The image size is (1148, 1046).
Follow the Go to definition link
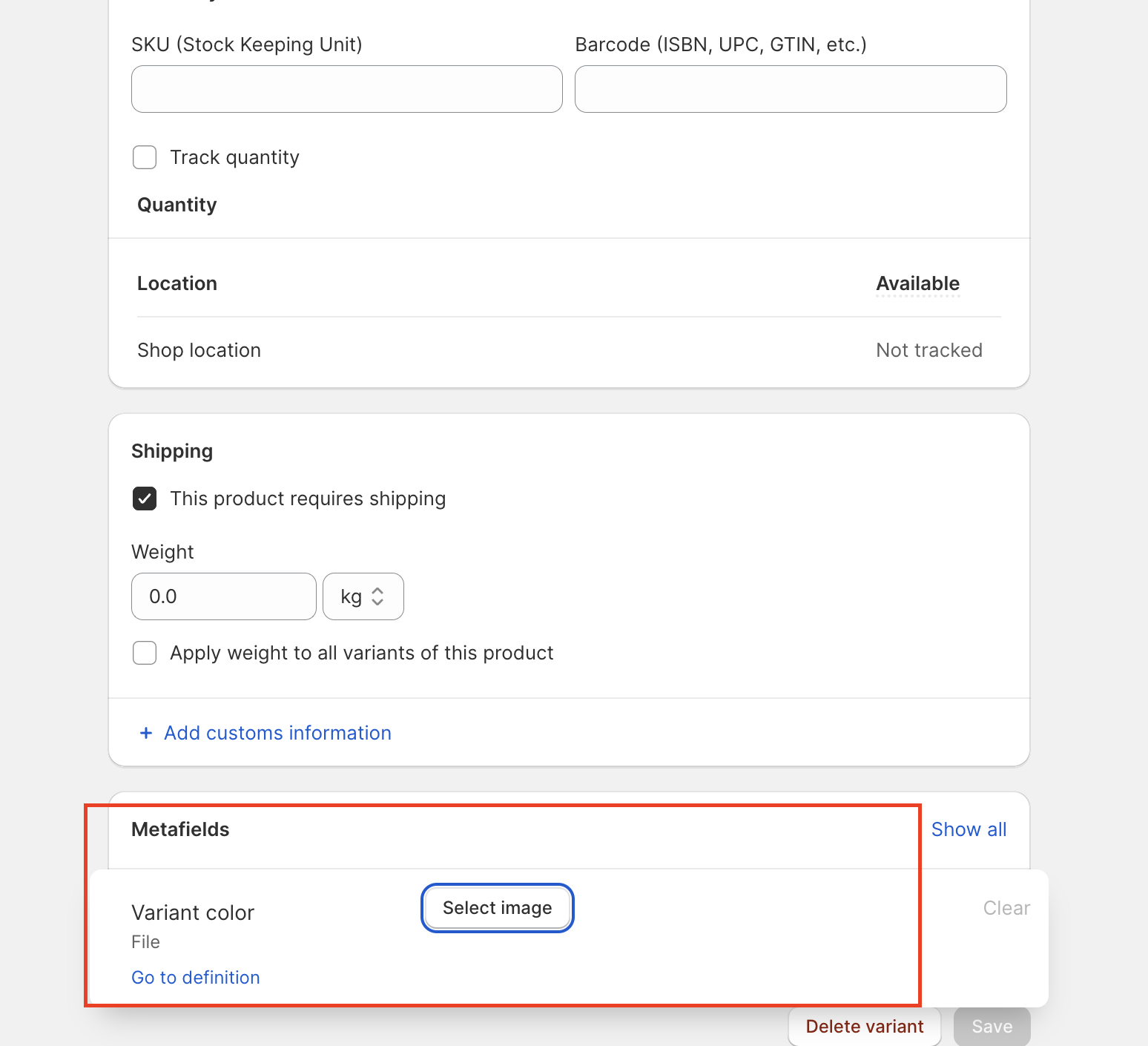tap(196, 978)
